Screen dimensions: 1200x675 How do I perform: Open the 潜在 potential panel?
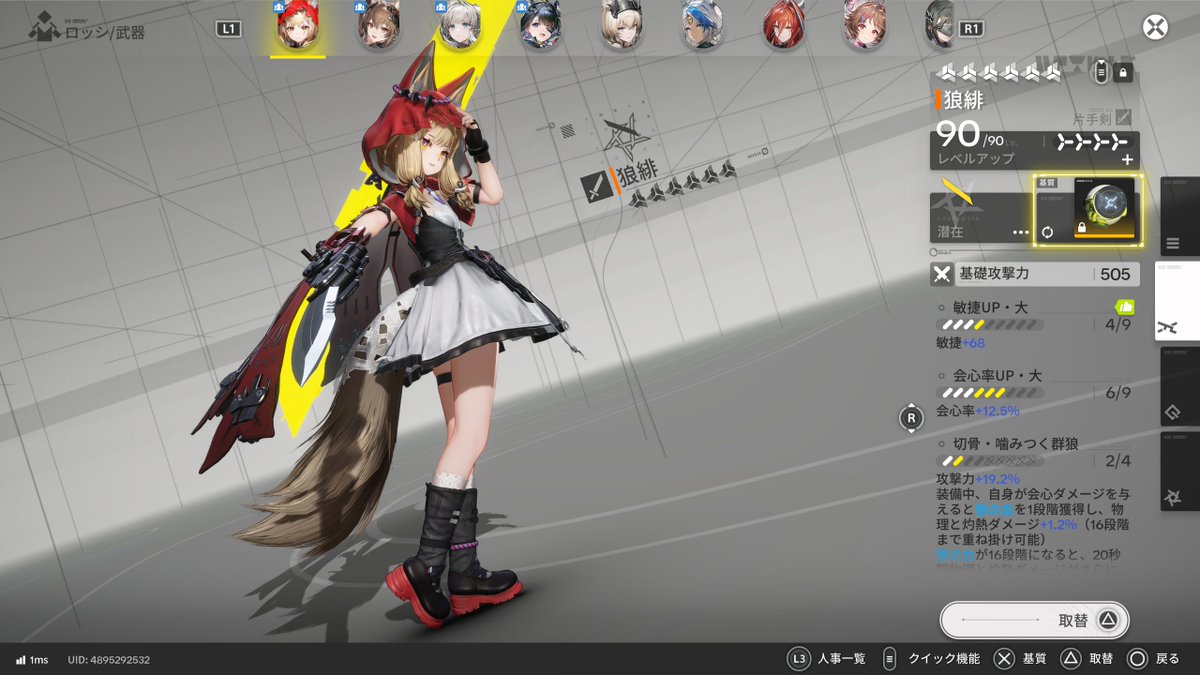click(x=980, y=217)
